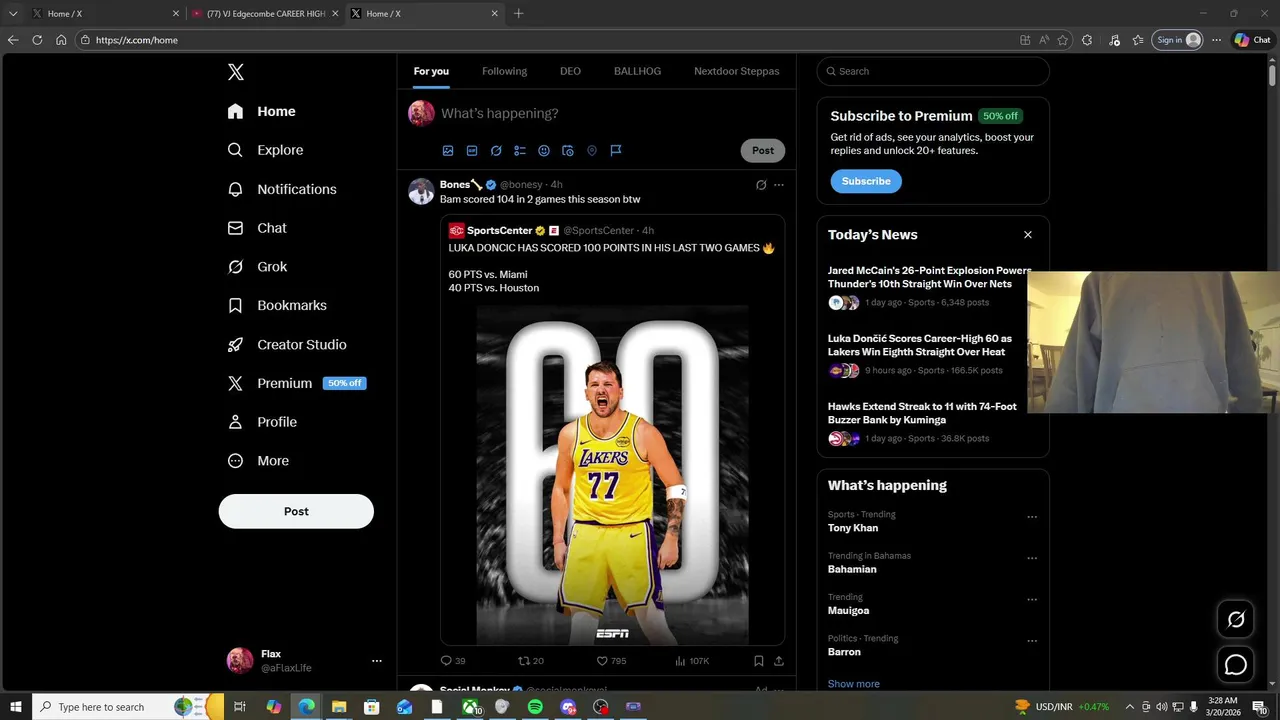Open the Explore page from the sidebar

point(265,150)
